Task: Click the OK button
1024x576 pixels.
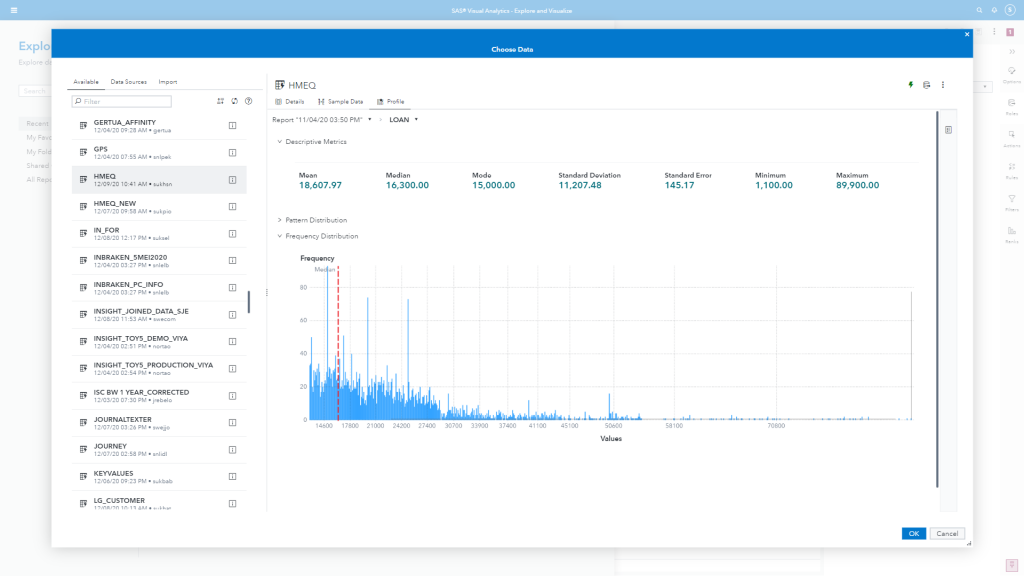Action: tap(913, 534)
